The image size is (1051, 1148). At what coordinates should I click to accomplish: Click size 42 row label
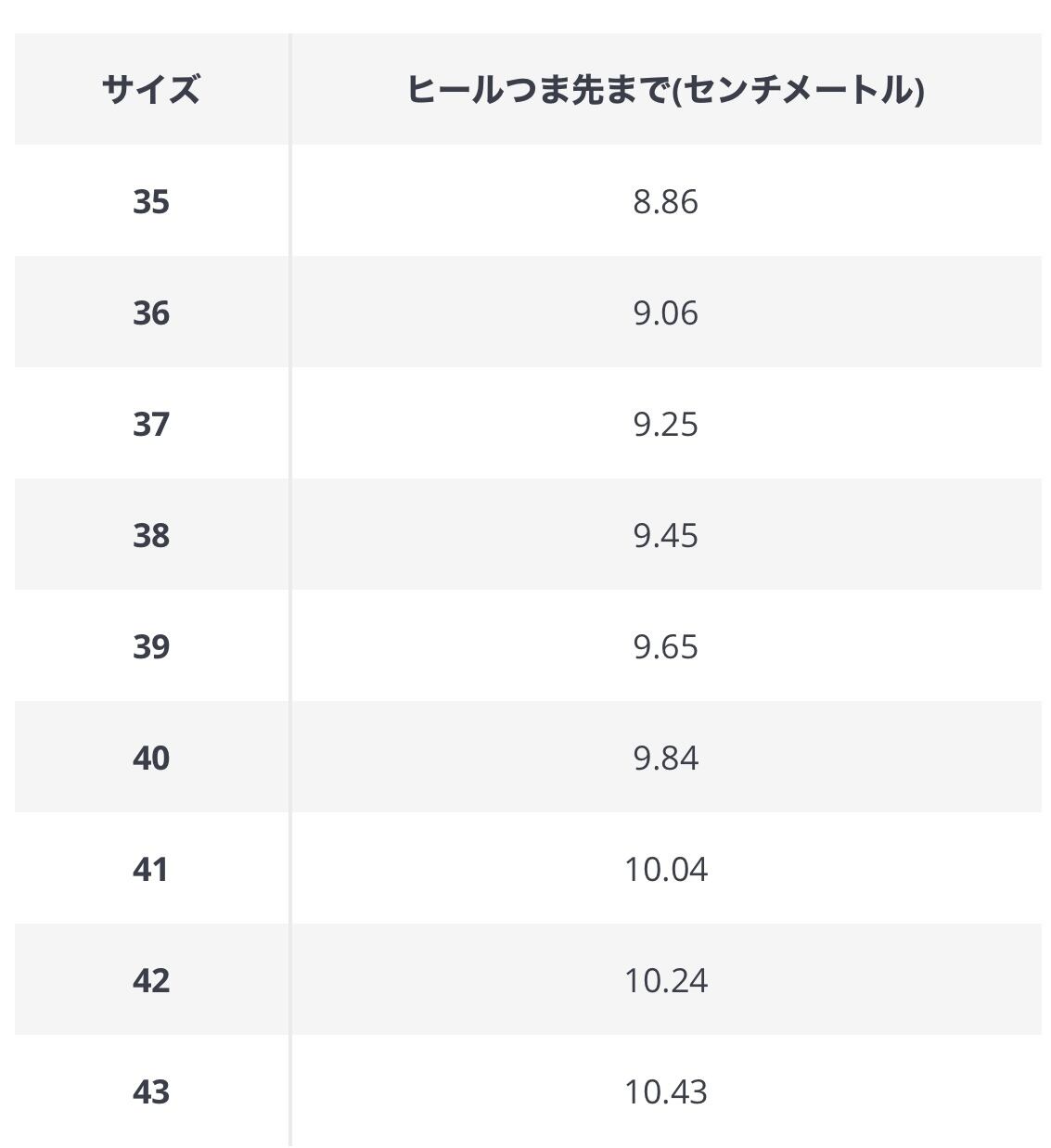coord(151,980)
